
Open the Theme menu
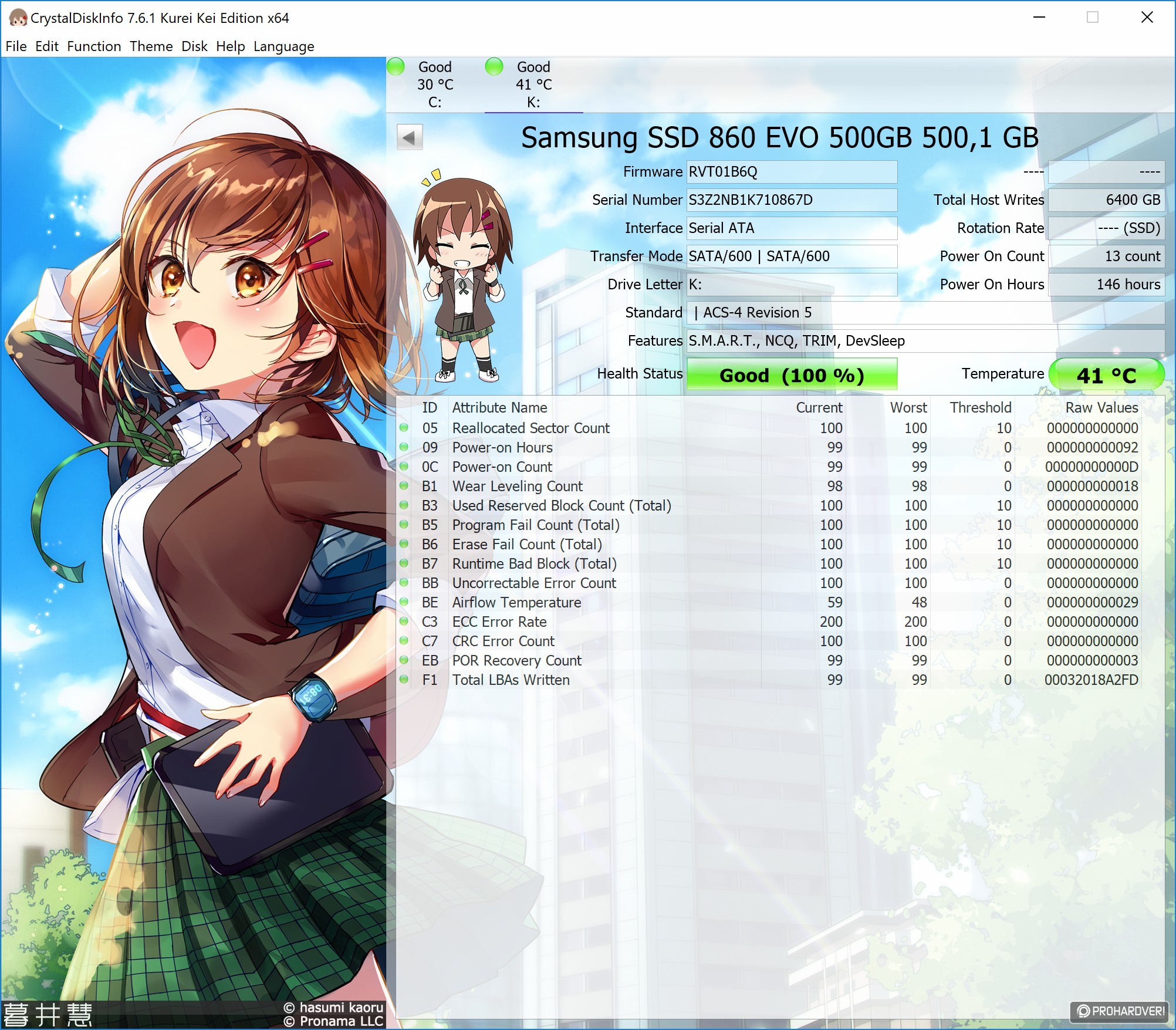pos(151,46)
